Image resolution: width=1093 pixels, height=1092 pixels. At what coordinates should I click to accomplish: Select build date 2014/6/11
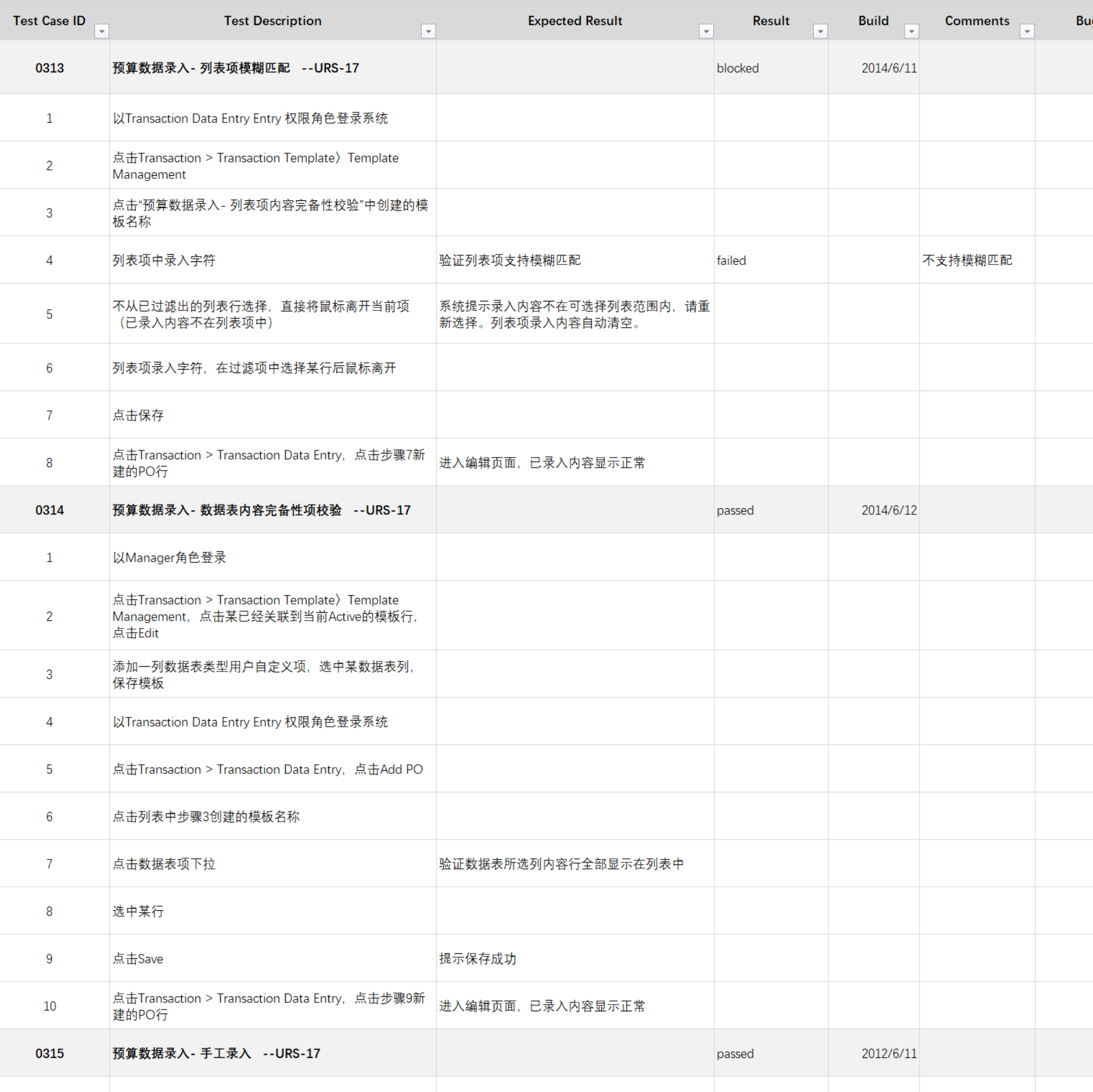coord(874,68)
